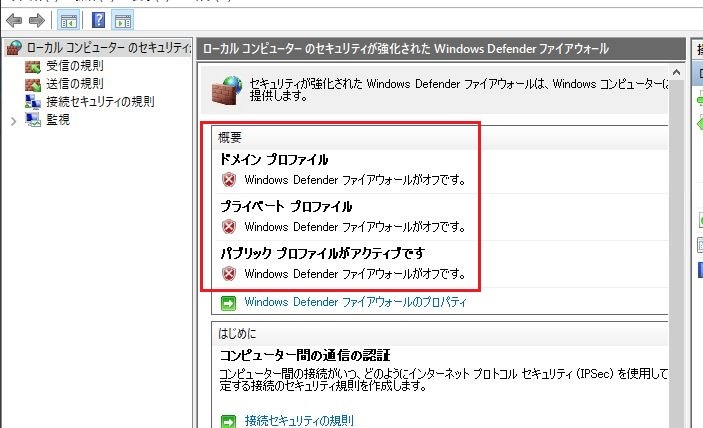Open 受信の規則 in the tree
Image resolution: width=703 pixels, height=428 pixels.
pyautogui.click(x=74, y=66)
